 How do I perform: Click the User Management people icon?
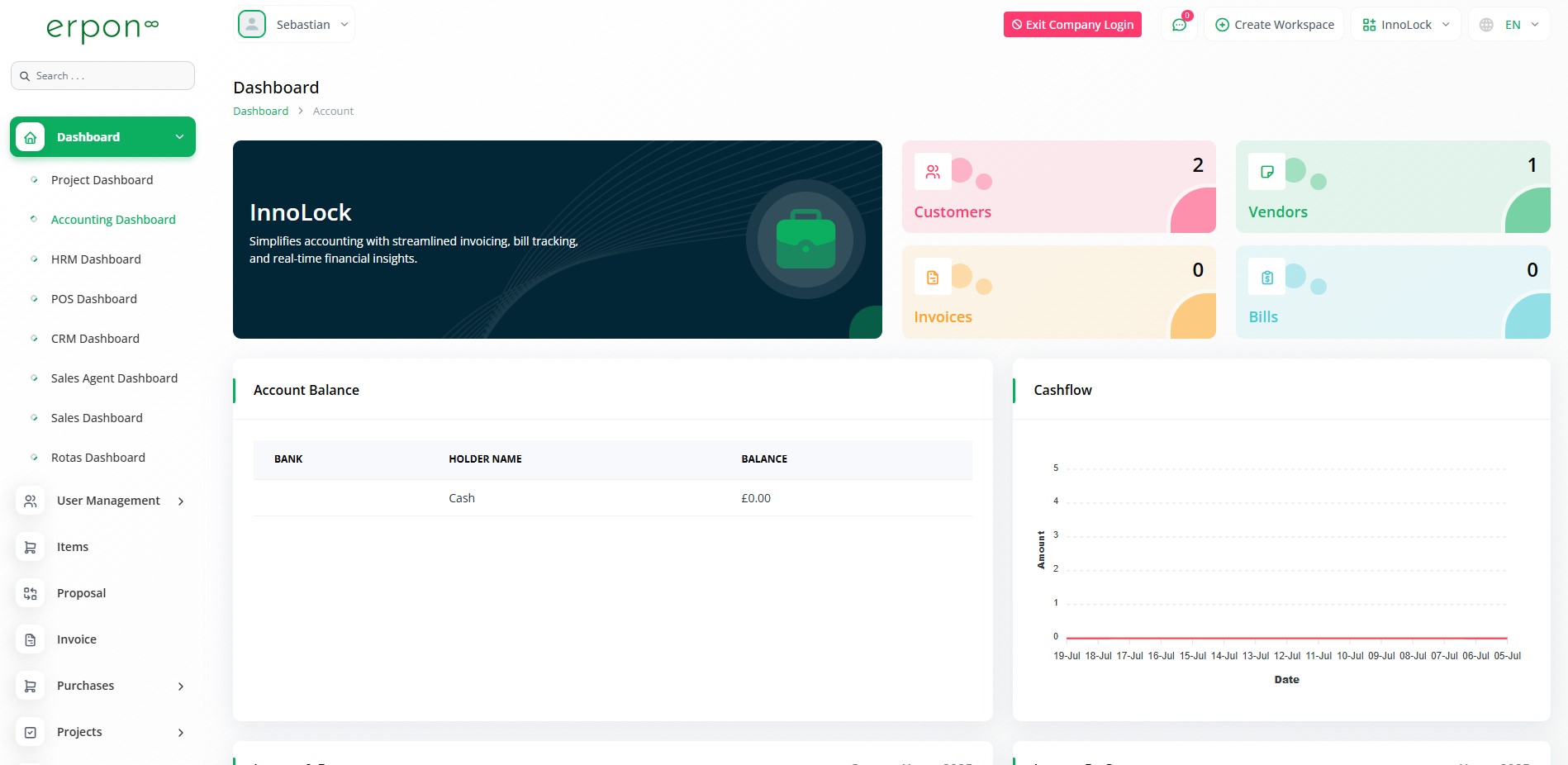(x=31, y=501)
